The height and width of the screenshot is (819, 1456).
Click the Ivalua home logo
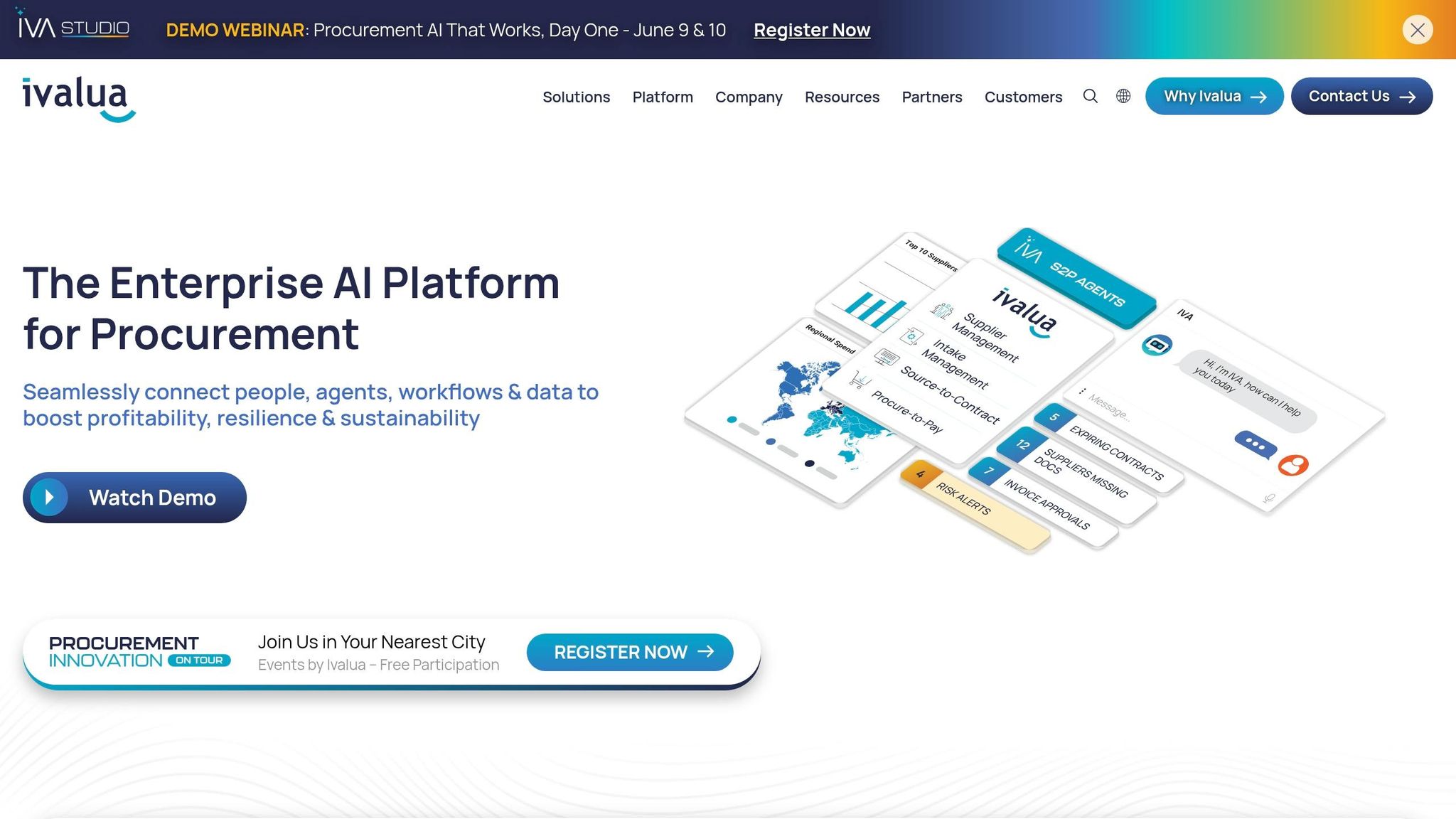point(79,99)
